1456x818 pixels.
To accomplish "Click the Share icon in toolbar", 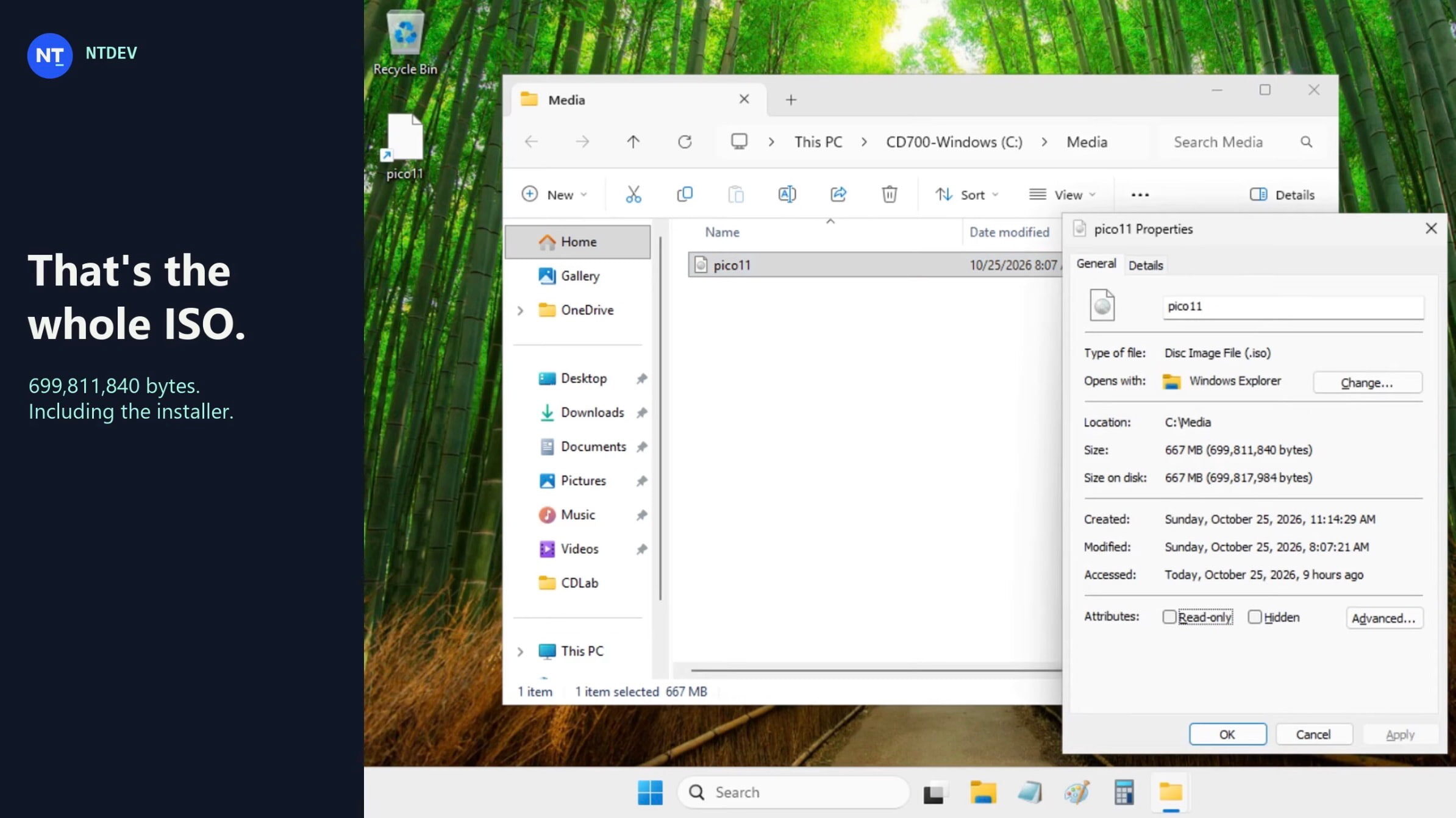I will (838, 194).
